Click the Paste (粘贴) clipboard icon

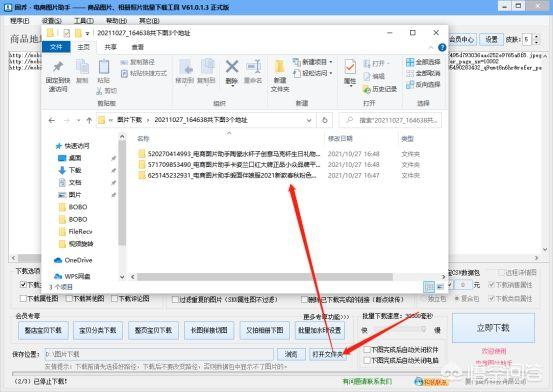click(x=104, y=67)
